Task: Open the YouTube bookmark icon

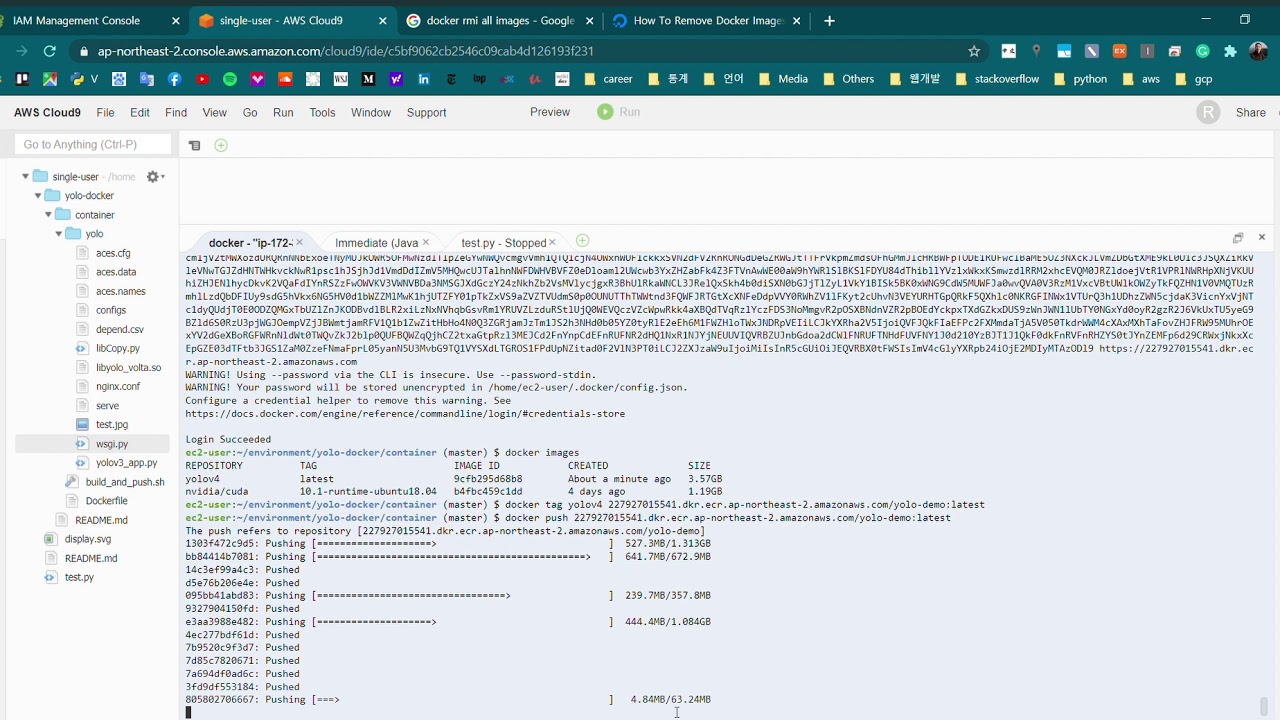Action: pos(203,79)
